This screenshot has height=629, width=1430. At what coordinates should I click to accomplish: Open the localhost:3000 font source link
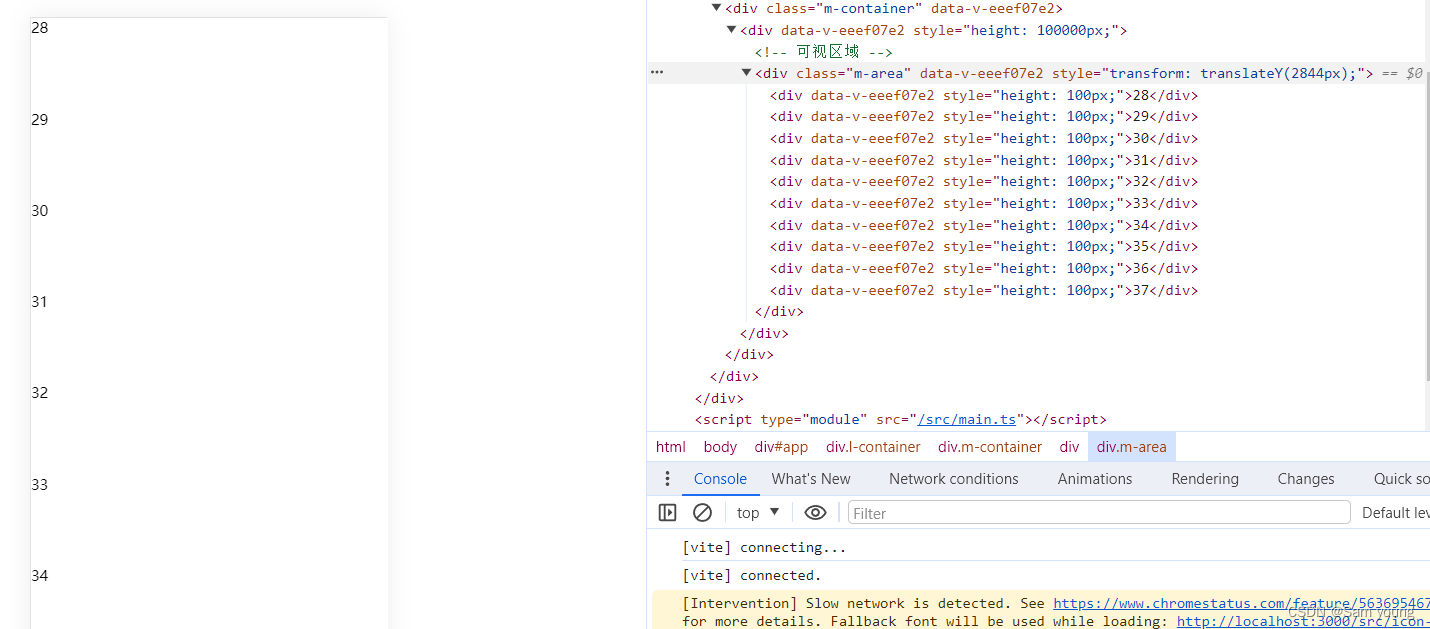pyautogui.click(x=1303, y=621)
